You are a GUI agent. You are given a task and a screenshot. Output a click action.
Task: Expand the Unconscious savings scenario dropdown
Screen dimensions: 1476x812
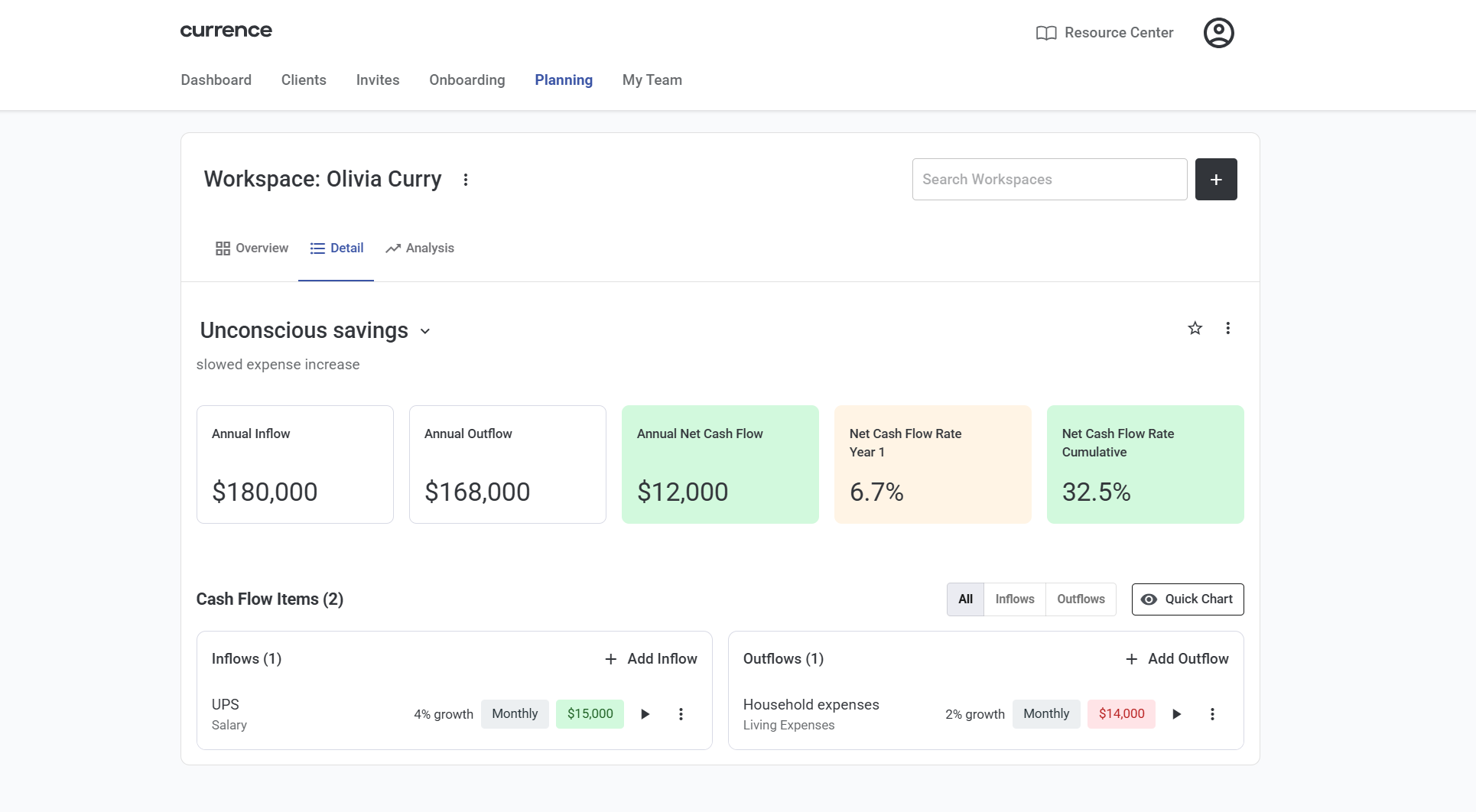click(x=425, y=331)
